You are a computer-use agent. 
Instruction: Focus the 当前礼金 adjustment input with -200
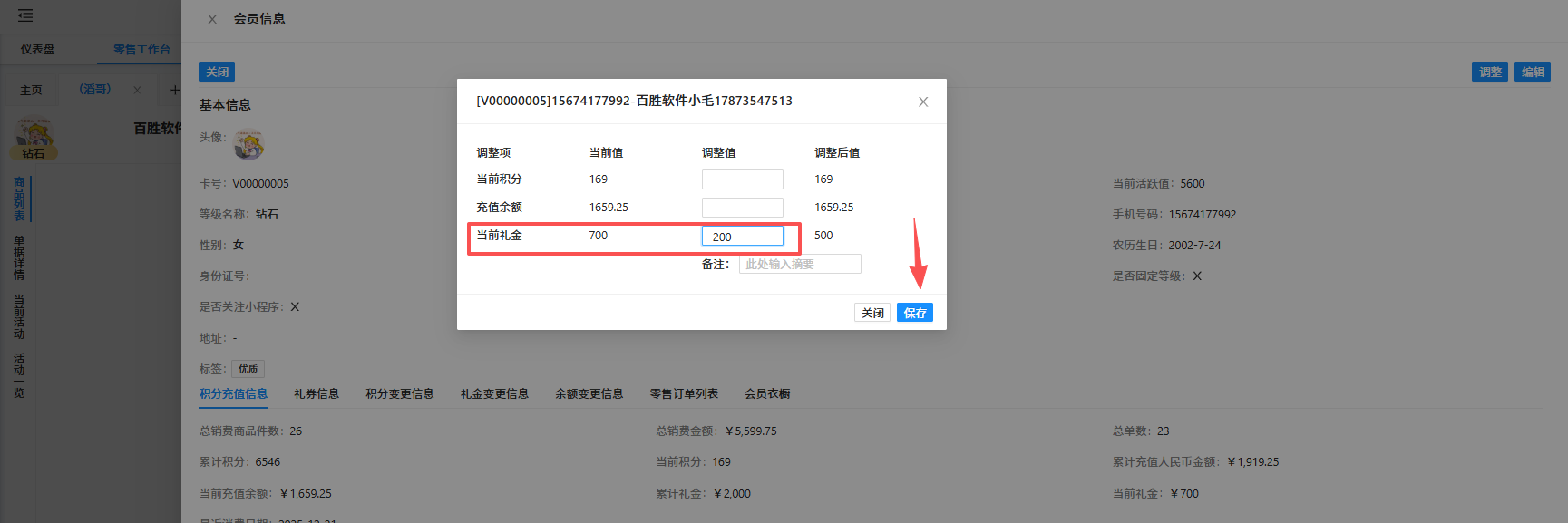[742, 237]
